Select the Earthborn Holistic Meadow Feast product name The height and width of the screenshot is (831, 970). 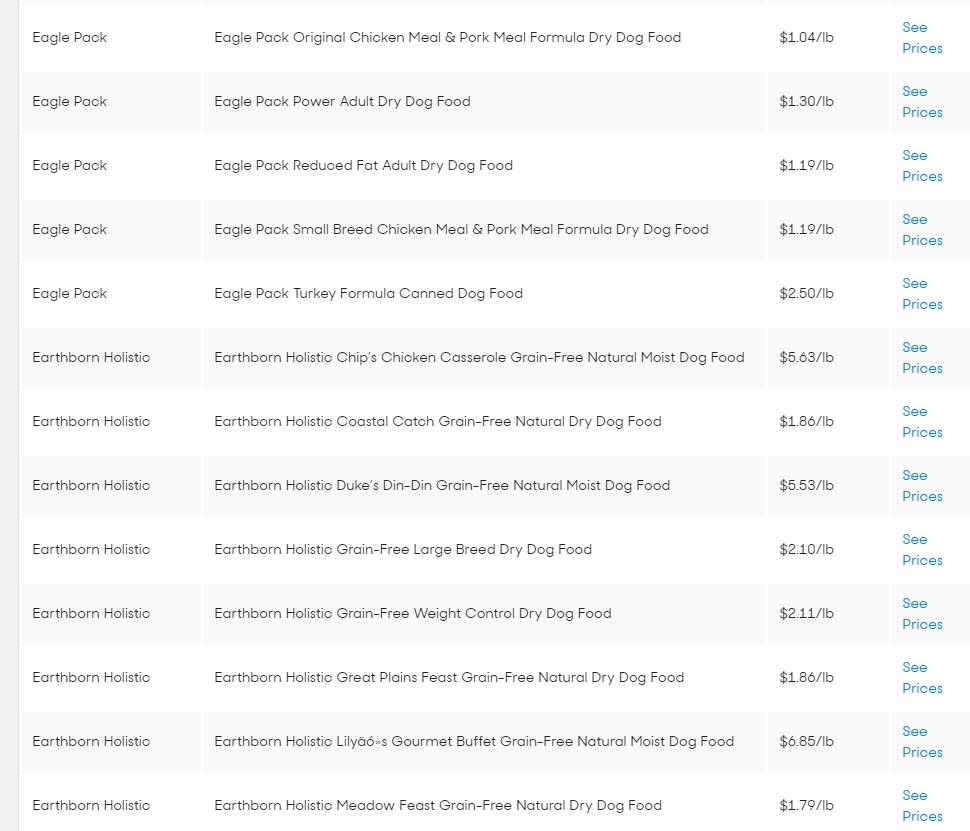pos(437,806)
